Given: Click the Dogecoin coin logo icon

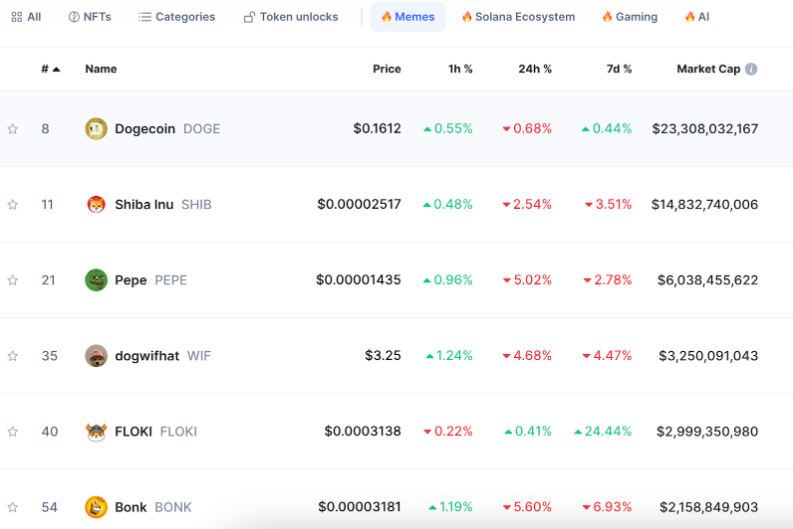Looking at the screenshot, I should pos(96,129).
